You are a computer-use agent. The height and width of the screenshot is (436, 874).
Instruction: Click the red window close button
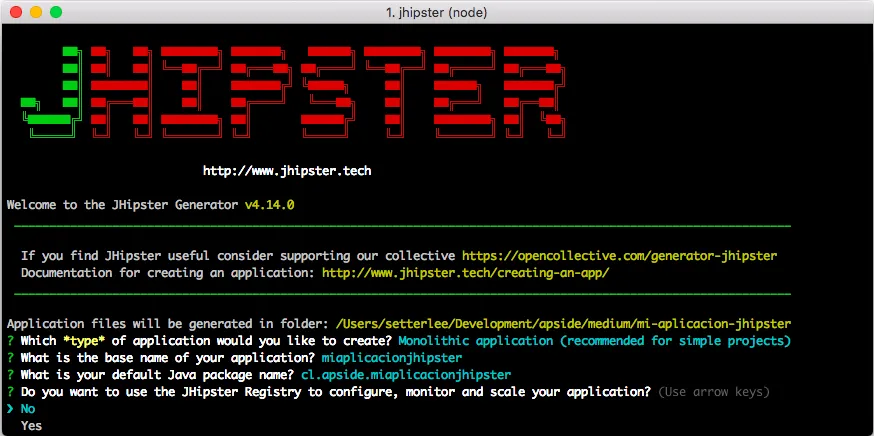pos(16,12)
